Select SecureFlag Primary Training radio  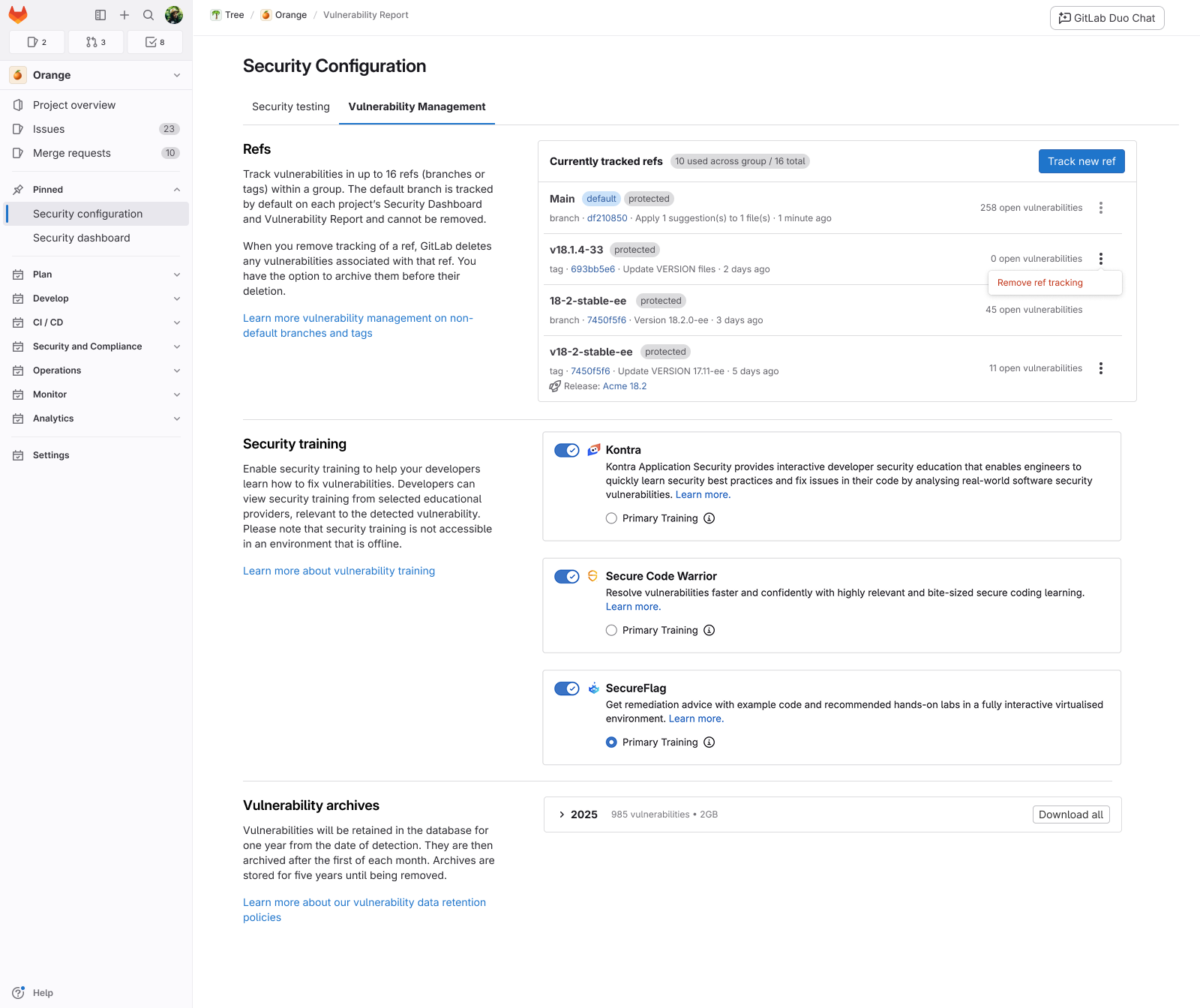pos(611,742)
